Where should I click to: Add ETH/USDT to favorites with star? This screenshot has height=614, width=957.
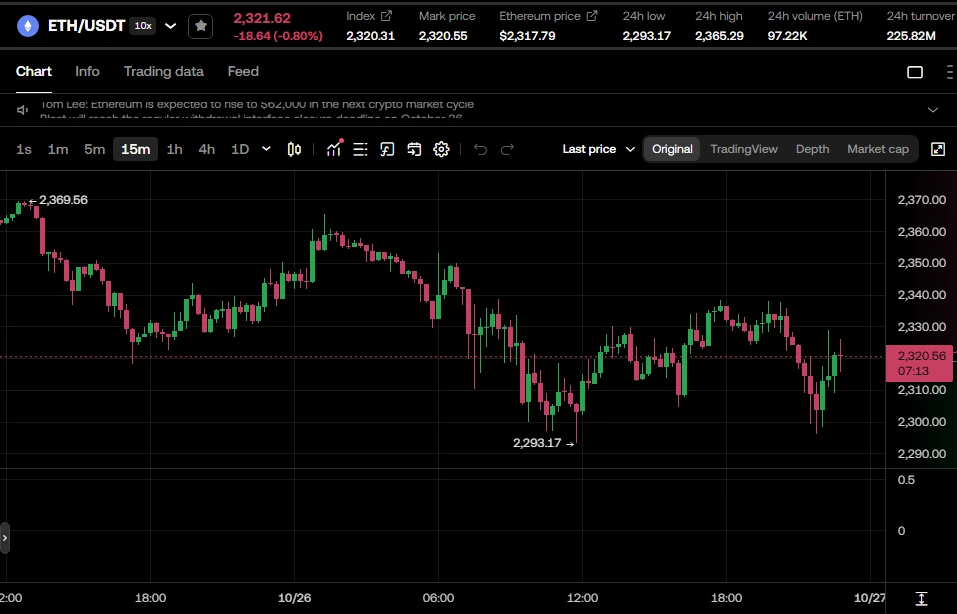pos(201,26)
